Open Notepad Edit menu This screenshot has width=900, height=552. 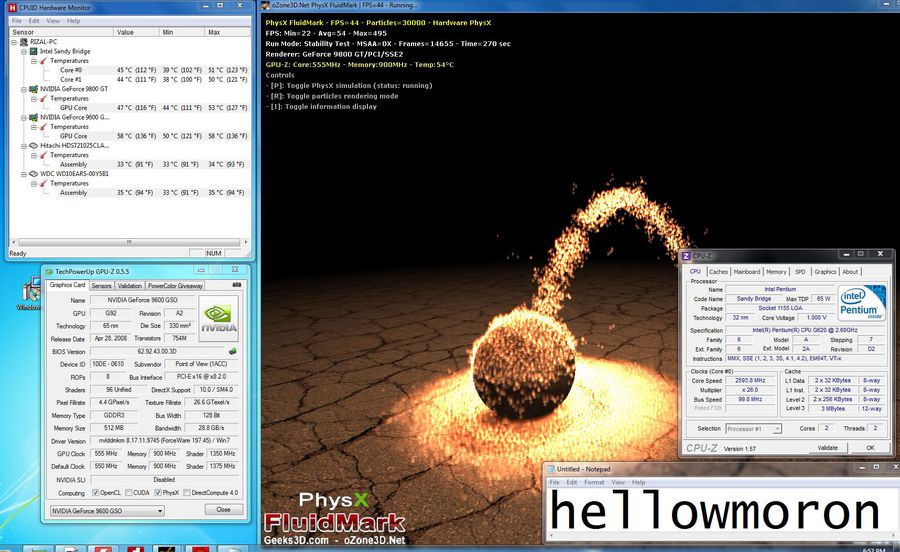(572, 483)
